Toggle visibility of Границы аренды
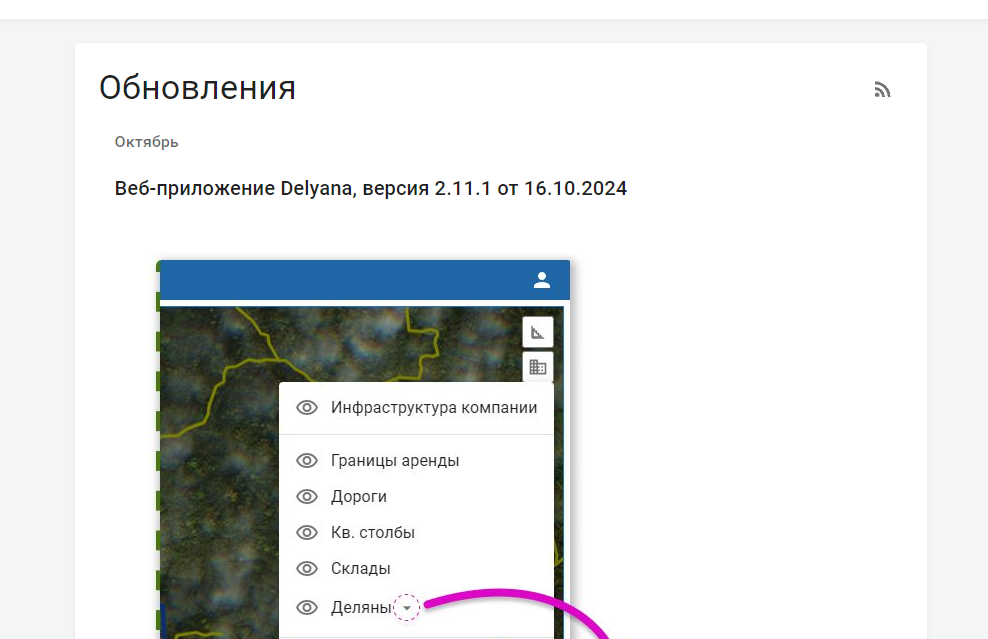 click(307, 461)
